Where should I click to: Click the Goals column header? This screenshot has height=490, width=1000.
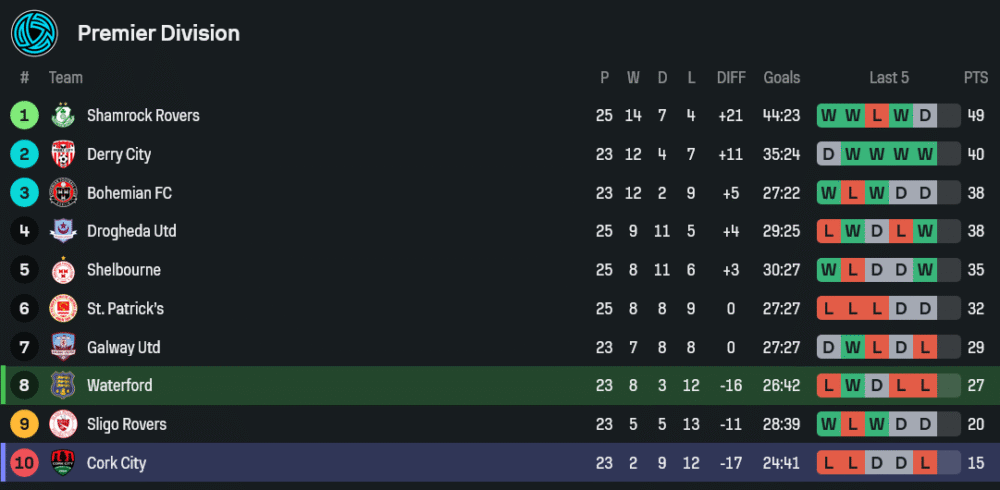(782, 78)
